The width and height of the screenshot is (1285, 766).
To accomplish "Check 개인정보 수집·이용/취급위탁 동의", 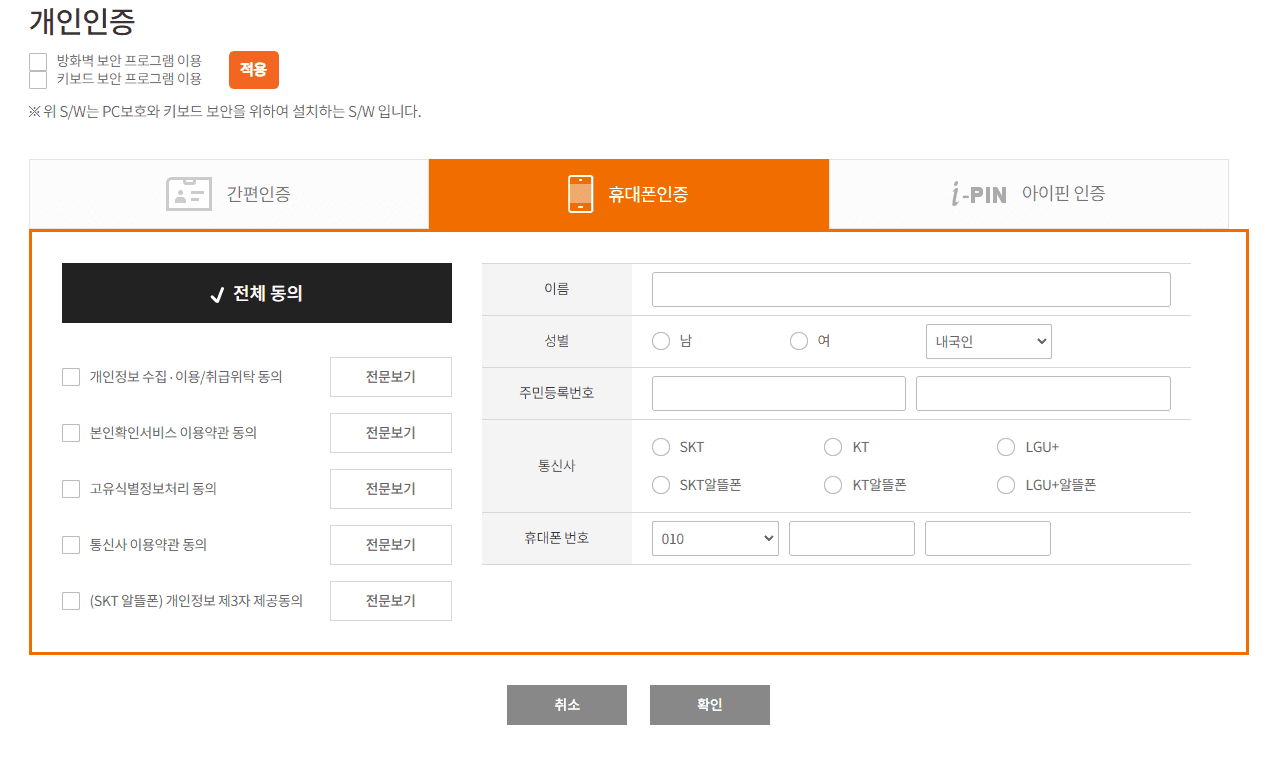I will click(71, 377).
